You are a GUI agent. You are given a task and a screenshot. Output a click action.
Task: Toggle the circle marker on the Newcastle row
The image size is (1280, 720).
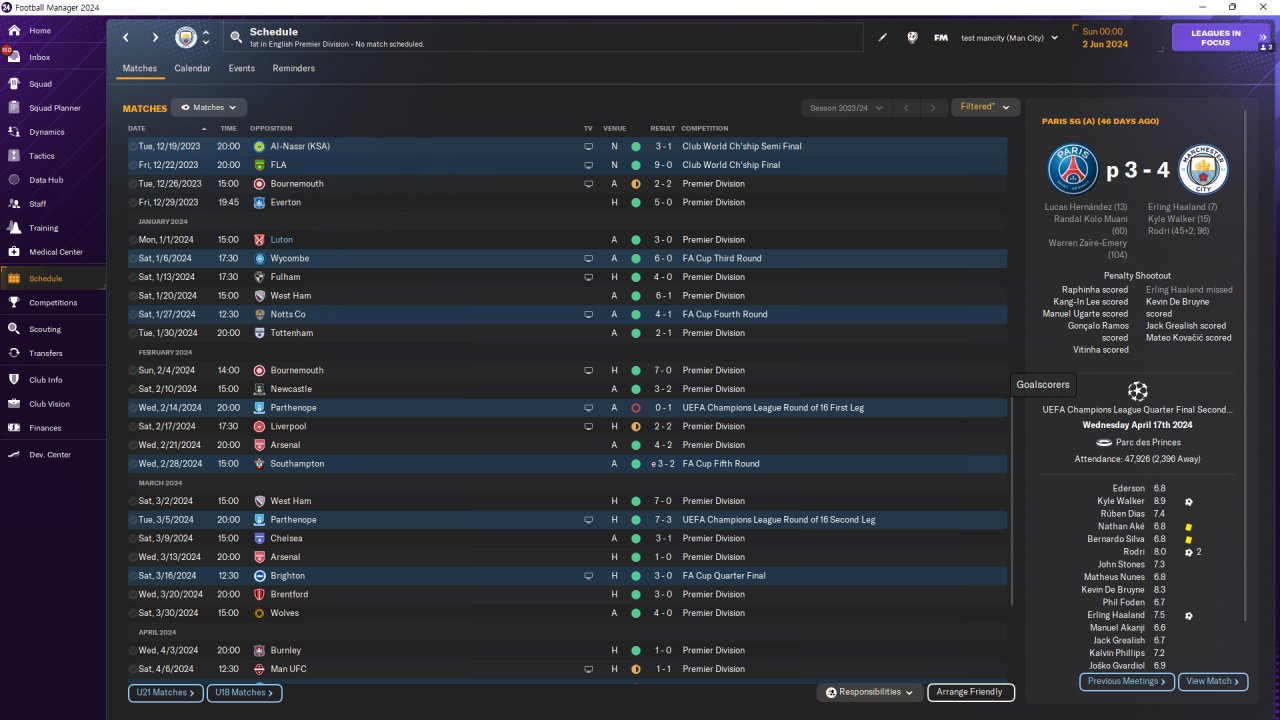coord(133,389)
